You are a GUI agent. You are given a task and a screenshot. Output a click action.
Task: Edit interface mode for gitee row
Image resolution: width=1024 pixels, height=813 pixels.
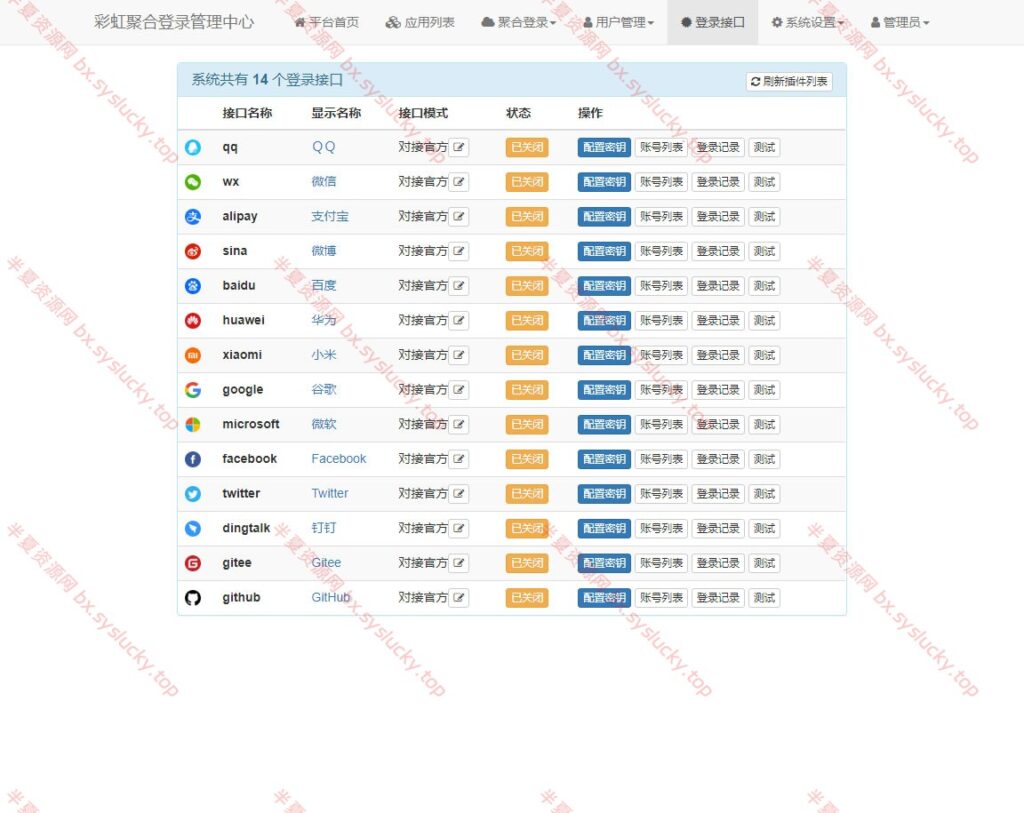[458, 563]
